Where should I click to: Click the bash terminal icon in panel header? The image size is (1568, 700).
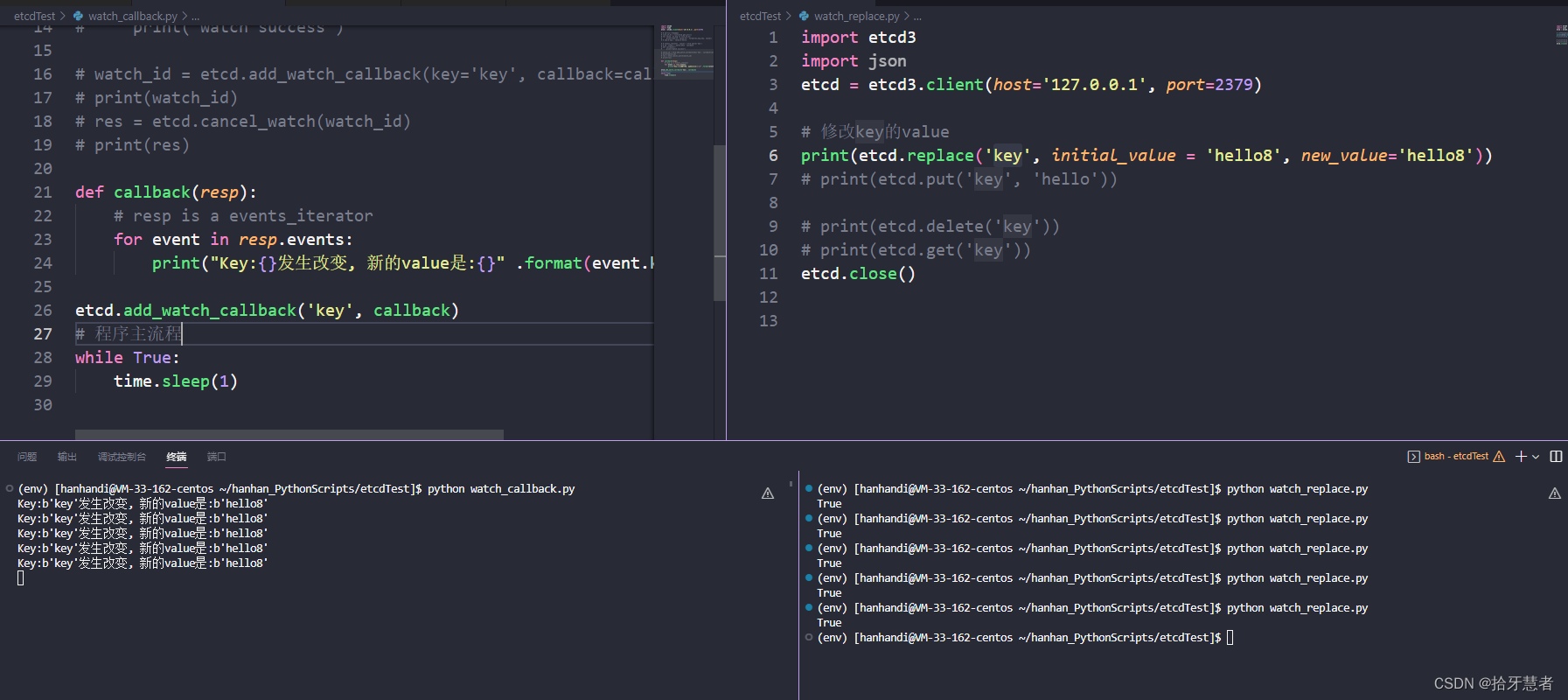pyautogui.click(x=1413, y=457)
